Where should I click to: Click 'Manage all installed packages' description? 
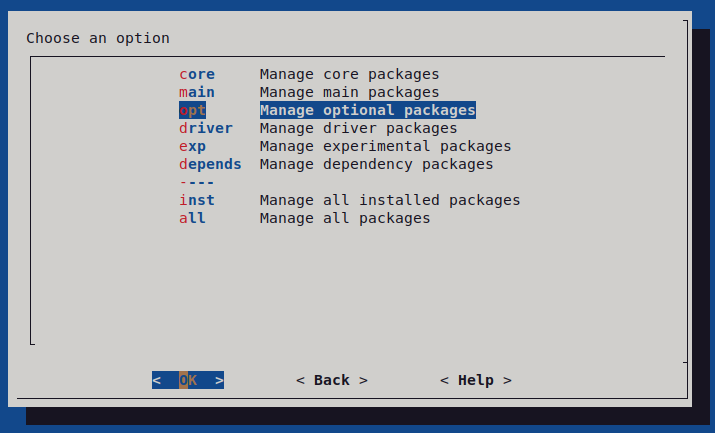point(390,200)
